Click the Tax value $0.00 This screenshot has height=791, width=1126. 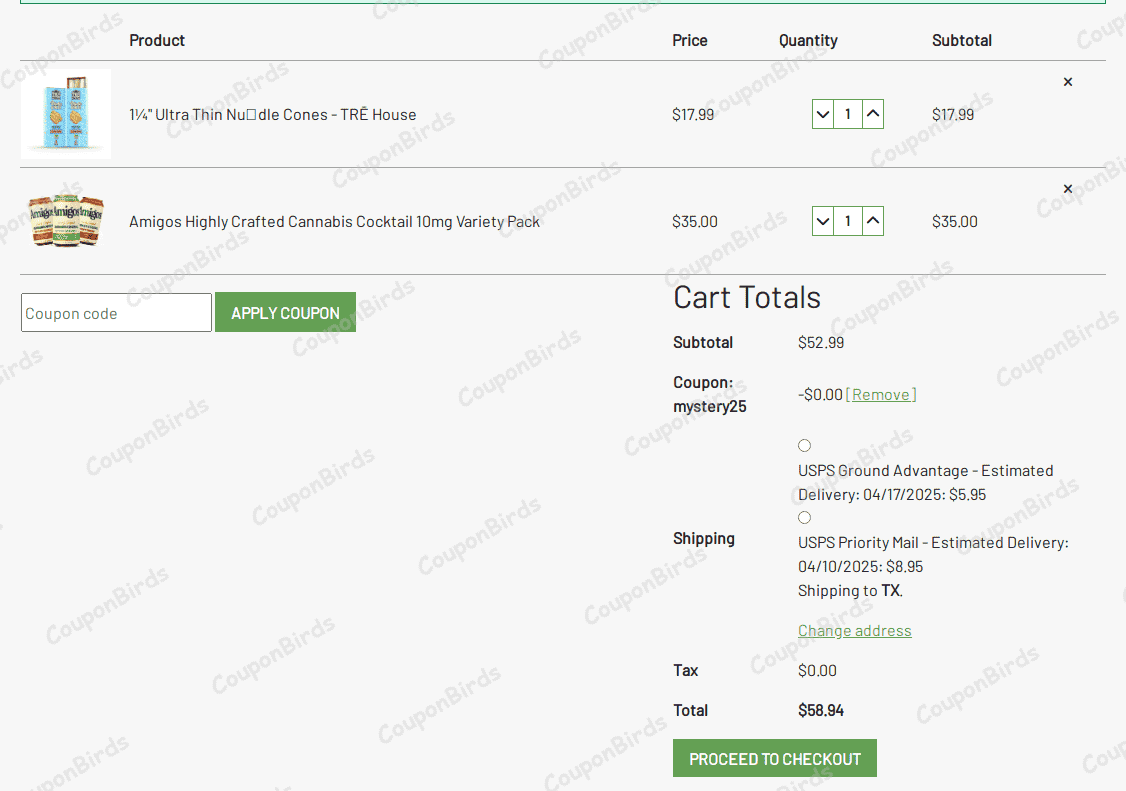pyautogui.click(x=817, y=671)
